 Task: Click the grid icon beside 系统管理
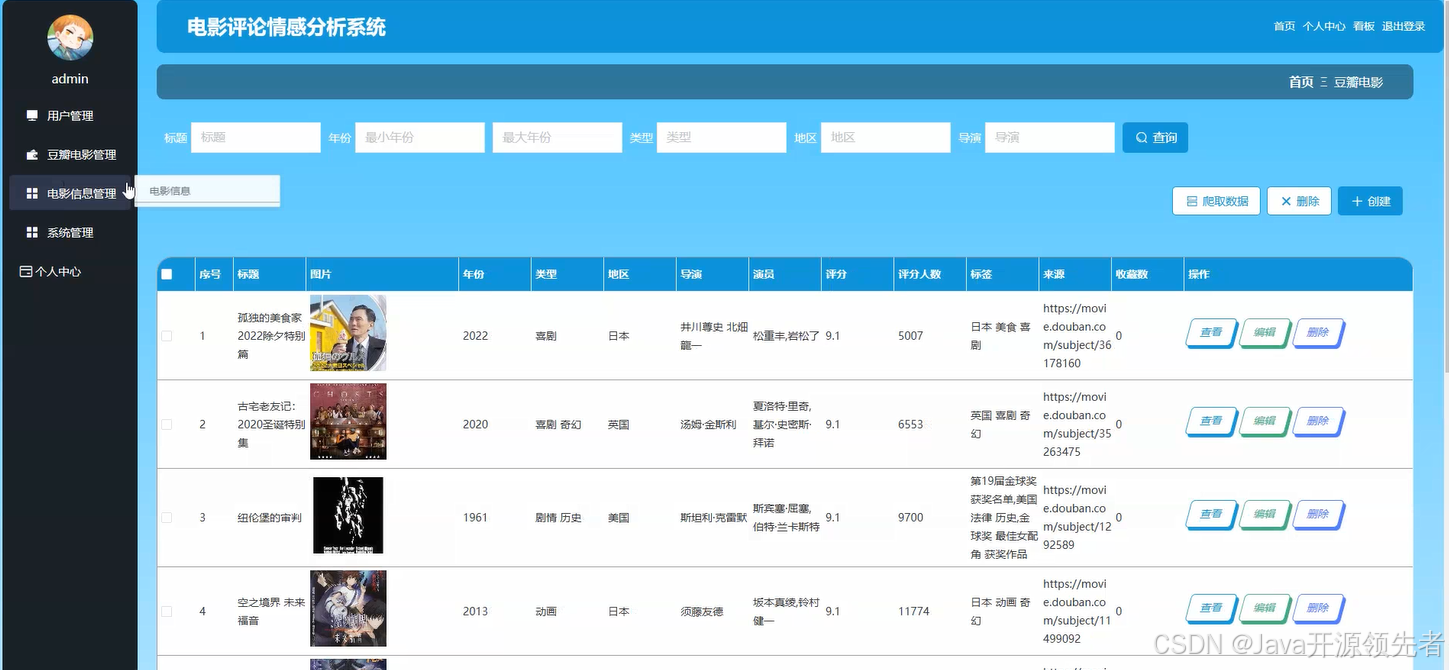(32, 232)
